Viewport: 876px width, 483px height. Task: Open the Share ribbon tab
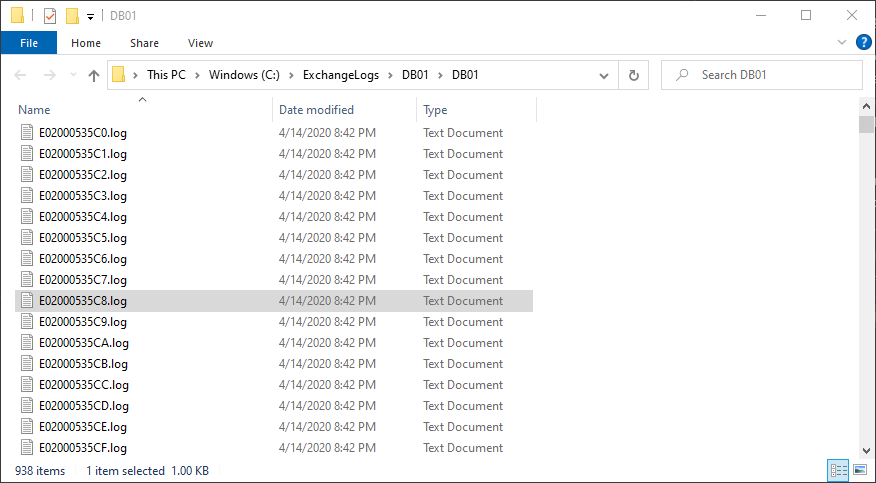[x=144, y=42]
